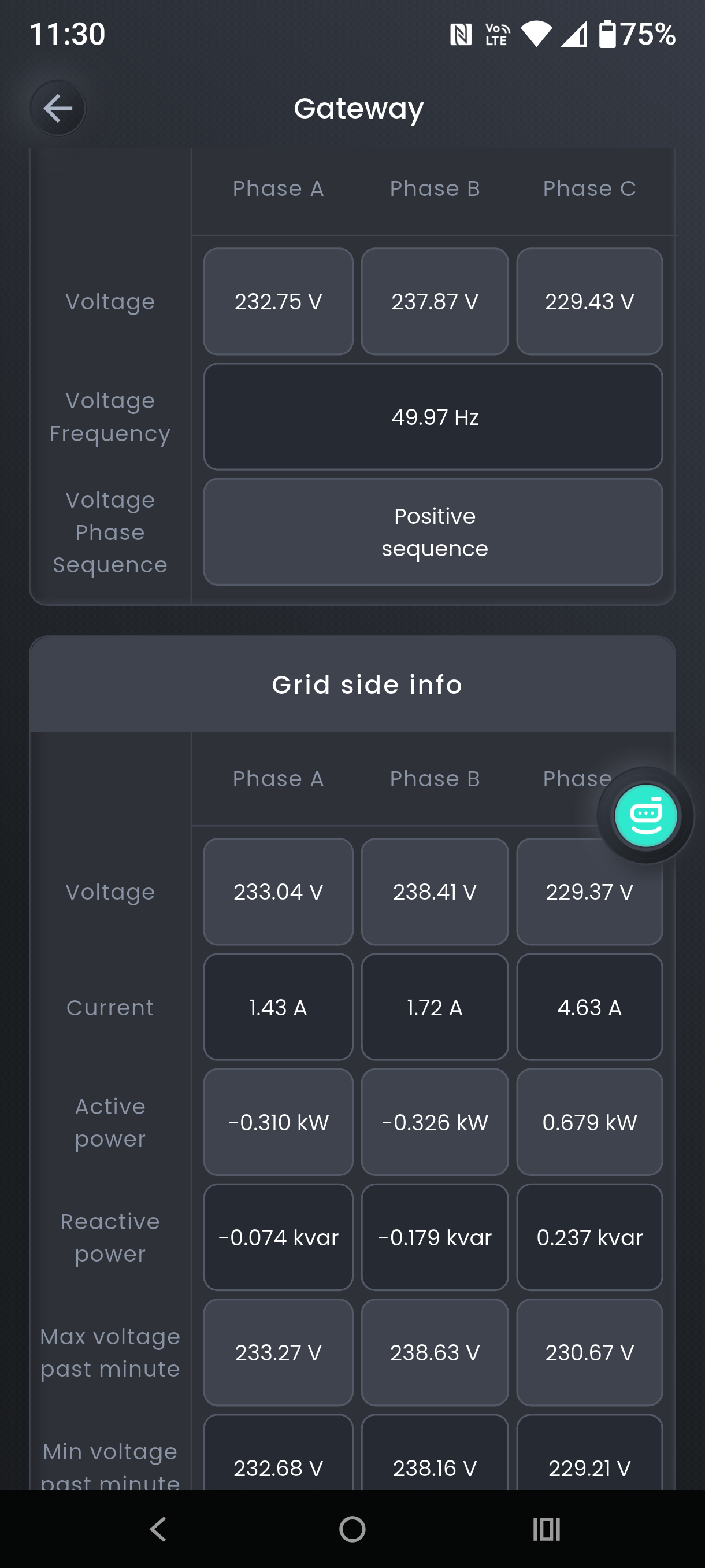
Task: Tap the Android home circle button
Action: click(352, 1529)
